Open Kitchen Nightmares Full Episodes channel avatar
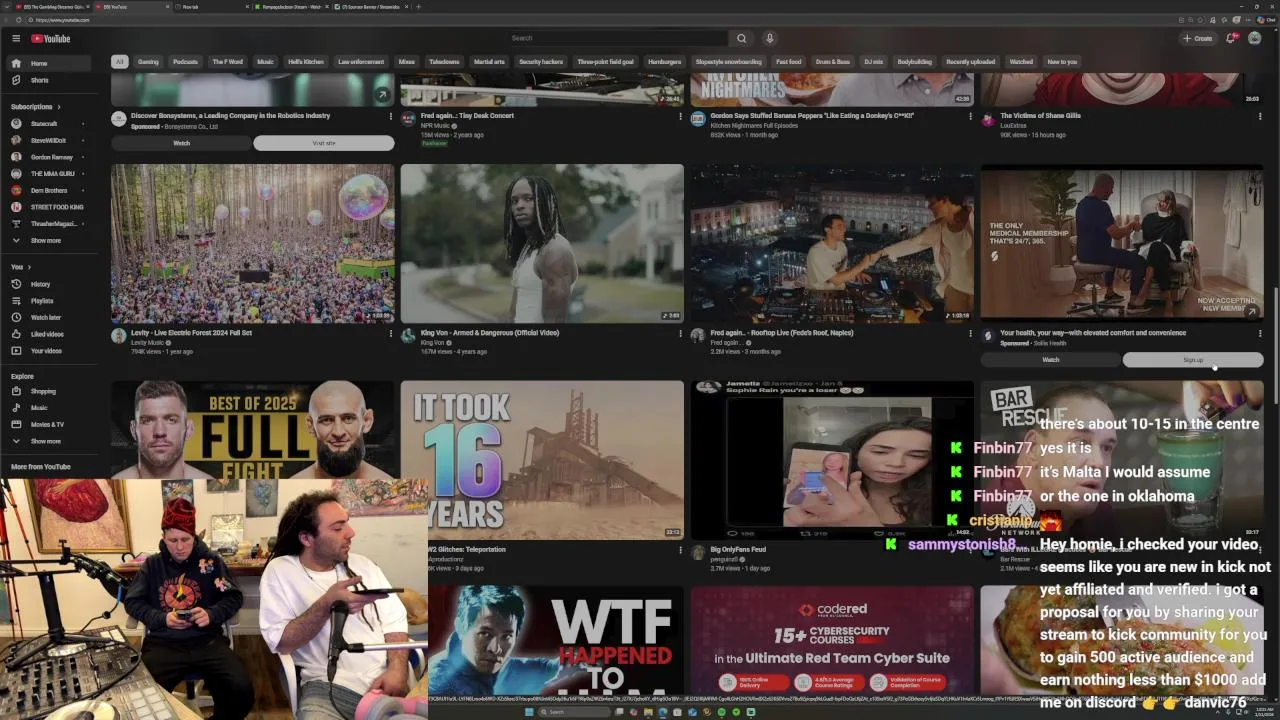Screen dimensions: 1280x720 pos(698,119)
